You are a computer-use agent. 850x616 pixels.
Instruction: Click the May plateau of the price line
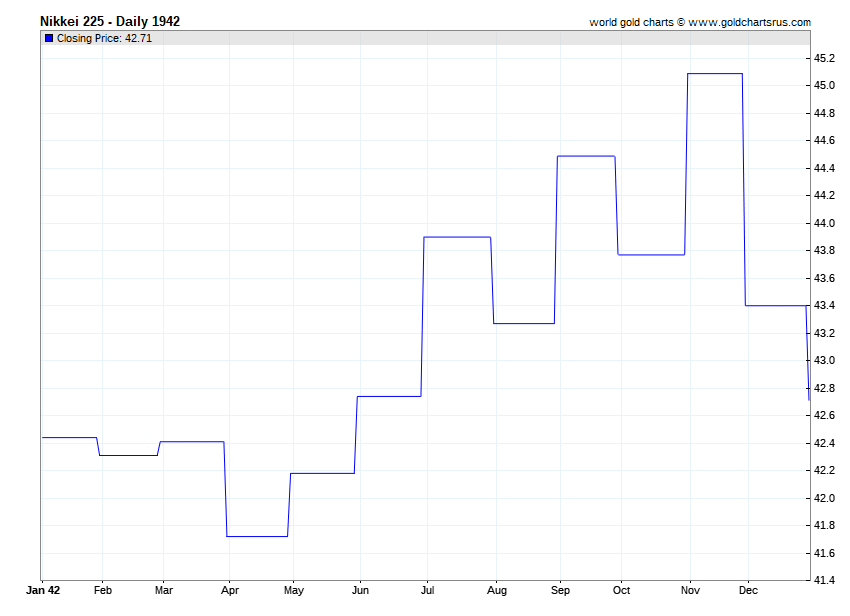(323, 473)
